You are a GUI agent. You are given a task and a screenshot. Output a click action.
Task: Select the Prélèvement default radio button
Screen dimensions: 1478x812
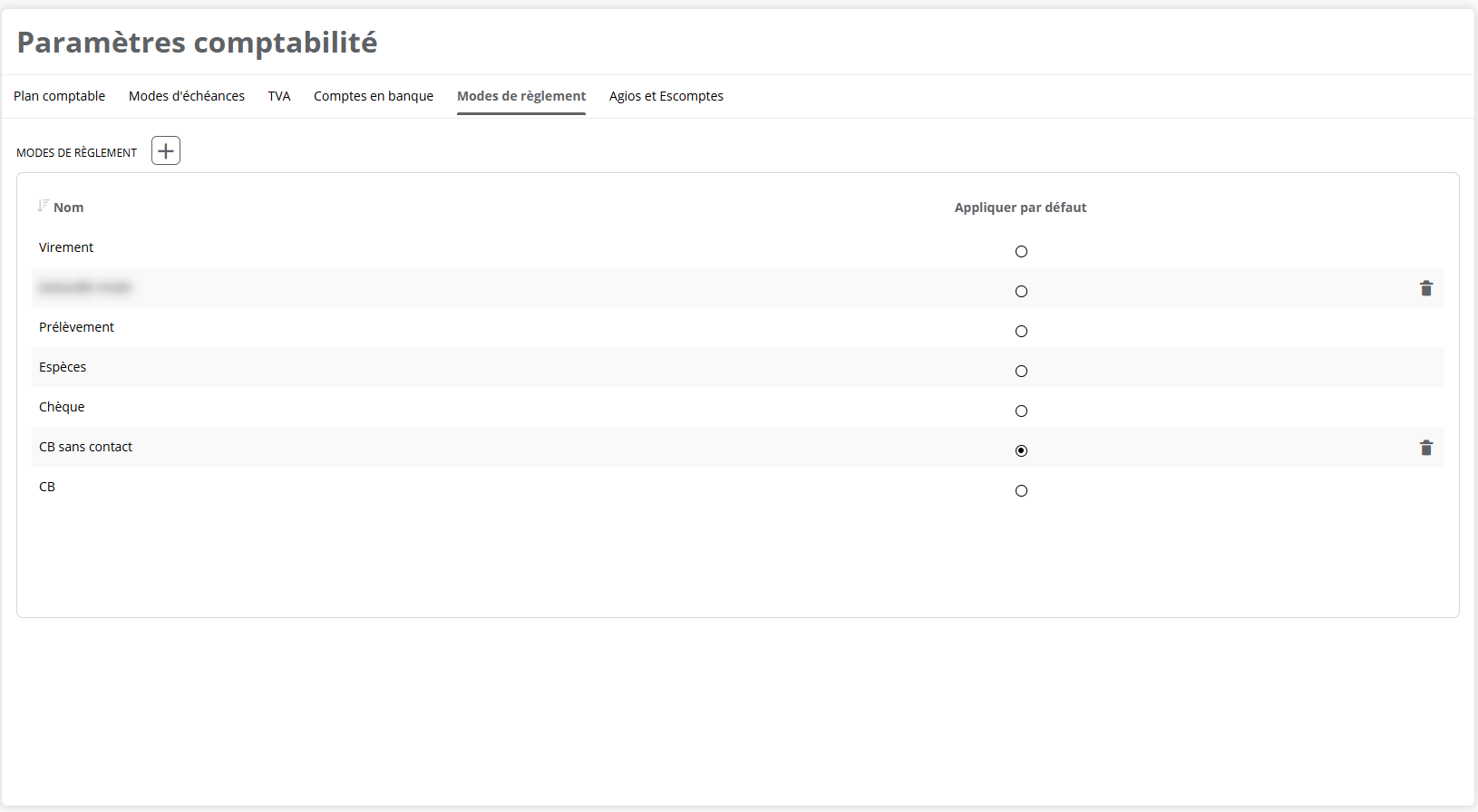(1021, 331)
